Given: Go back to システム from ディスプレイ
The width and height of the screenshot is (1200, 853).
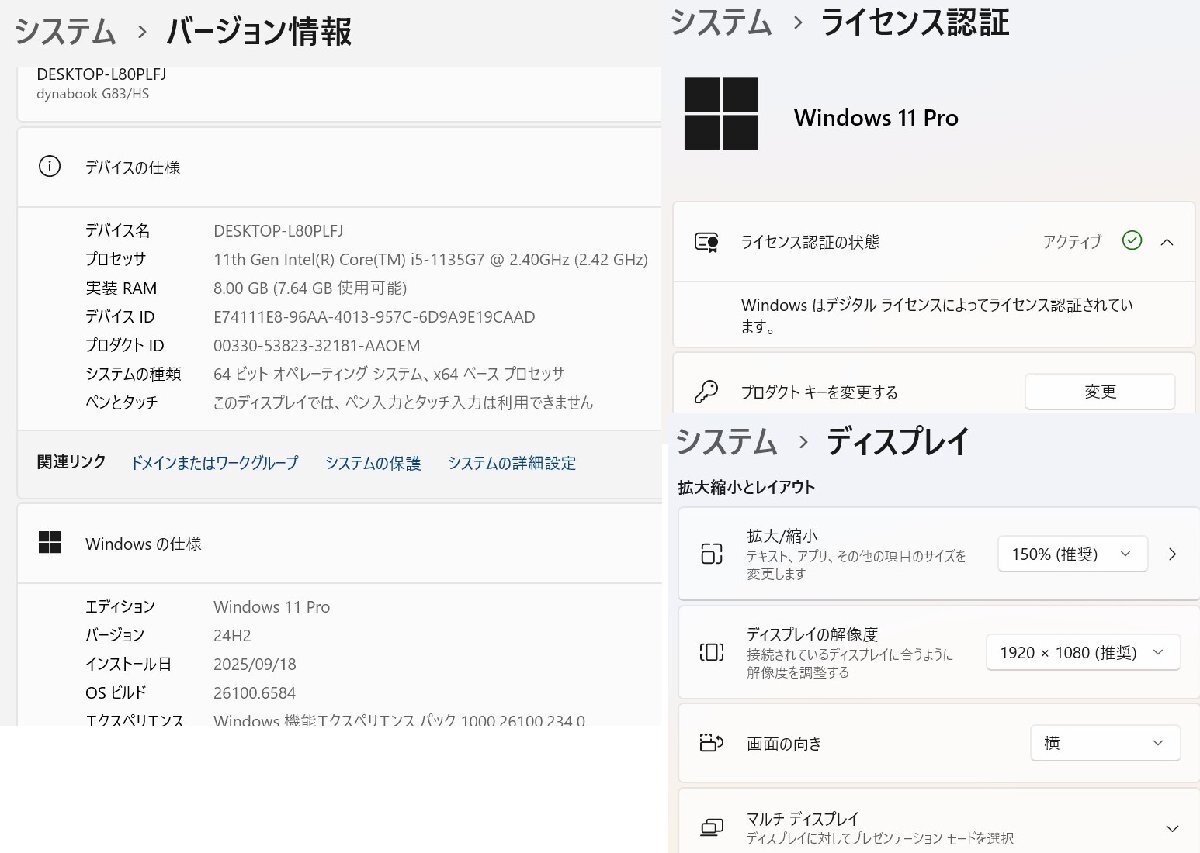Looking at the screenshot, I should (x=727, y=441).
